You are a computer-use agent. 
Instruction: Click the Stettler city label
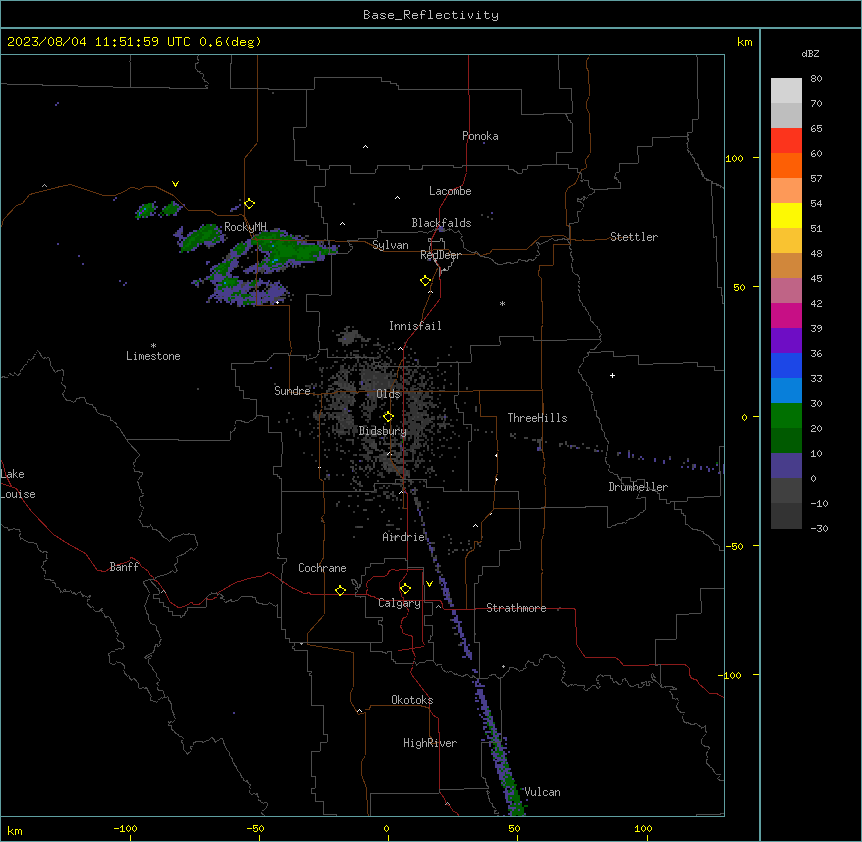[x=634, y=237]
